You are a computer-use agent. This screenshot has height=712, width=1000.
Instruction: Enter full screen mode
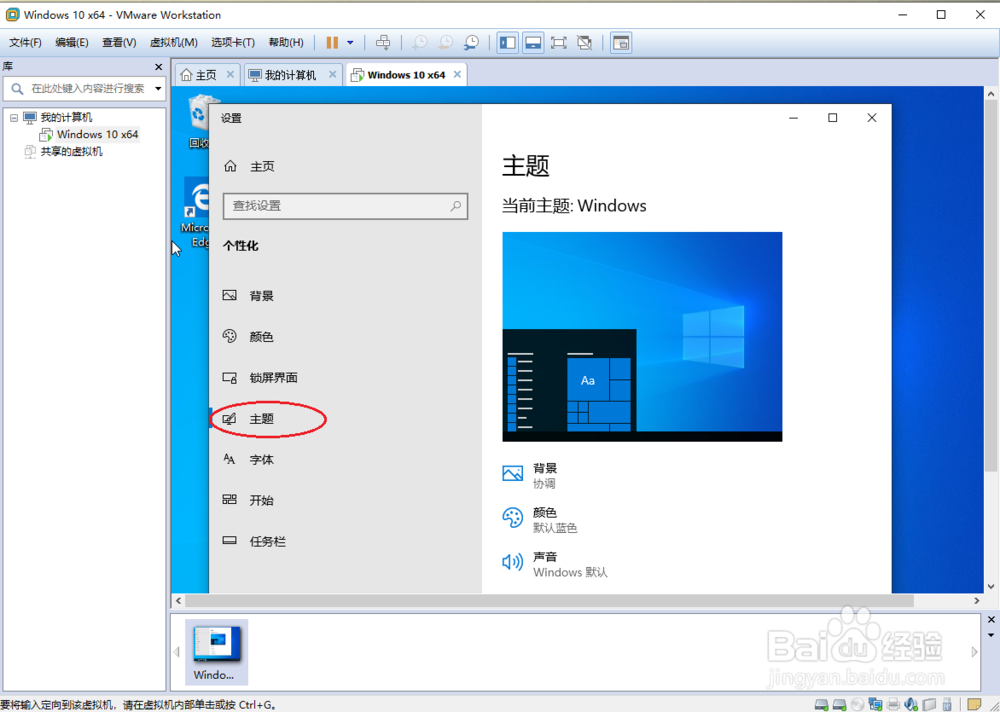pos(559,43)
